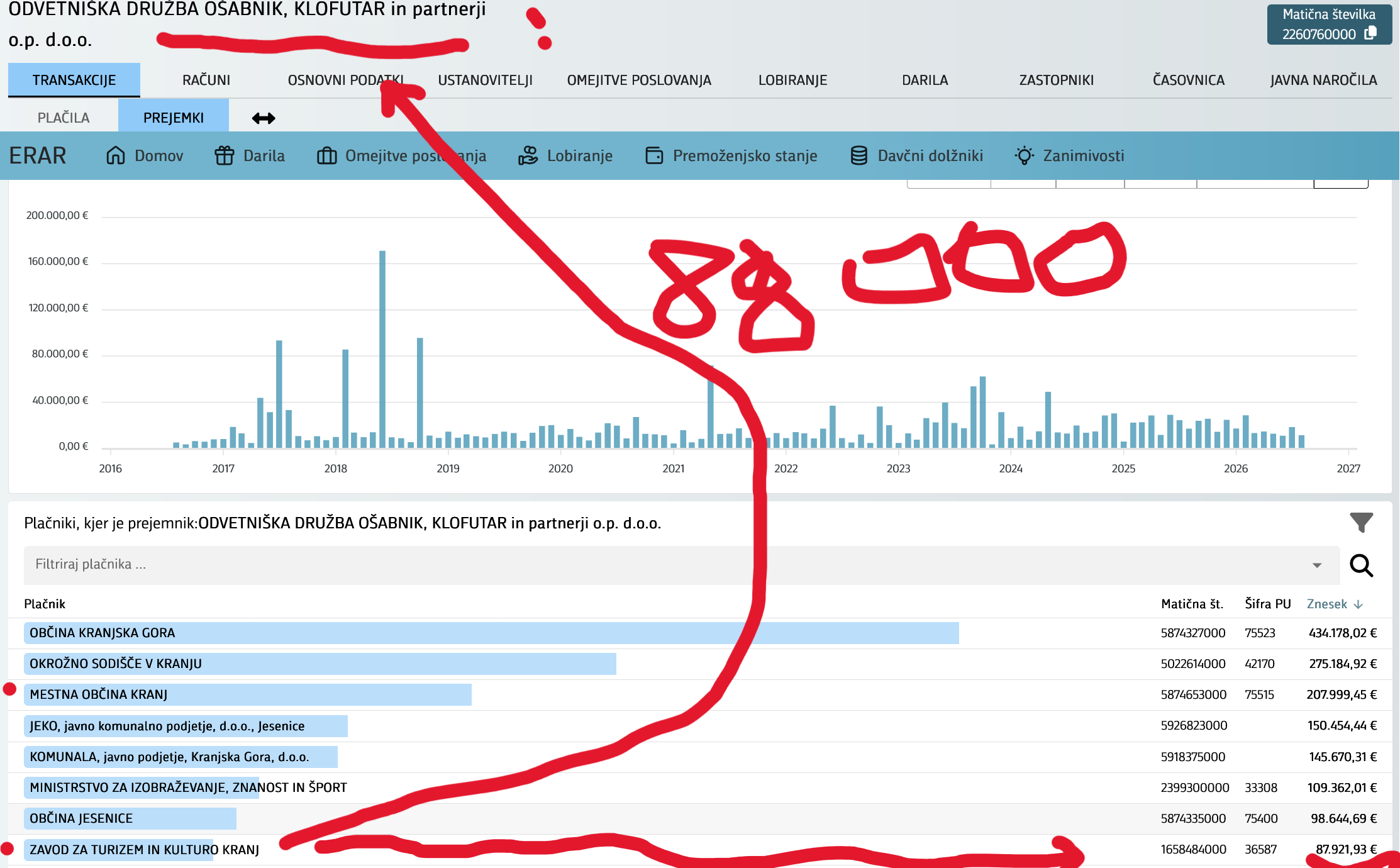
Task: Open the OMEJITVE POSLOVANJA tab
Action: coord(639,80)
